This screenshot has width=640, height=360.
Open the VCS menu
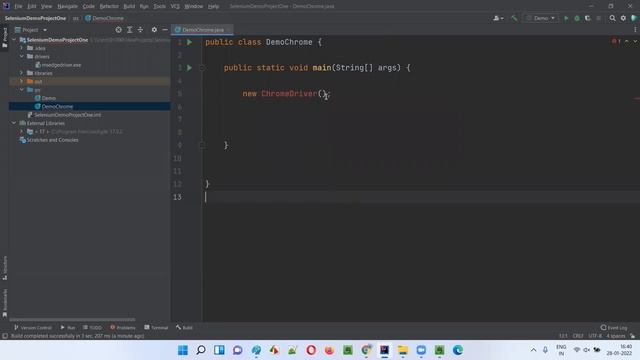(175, 6)
